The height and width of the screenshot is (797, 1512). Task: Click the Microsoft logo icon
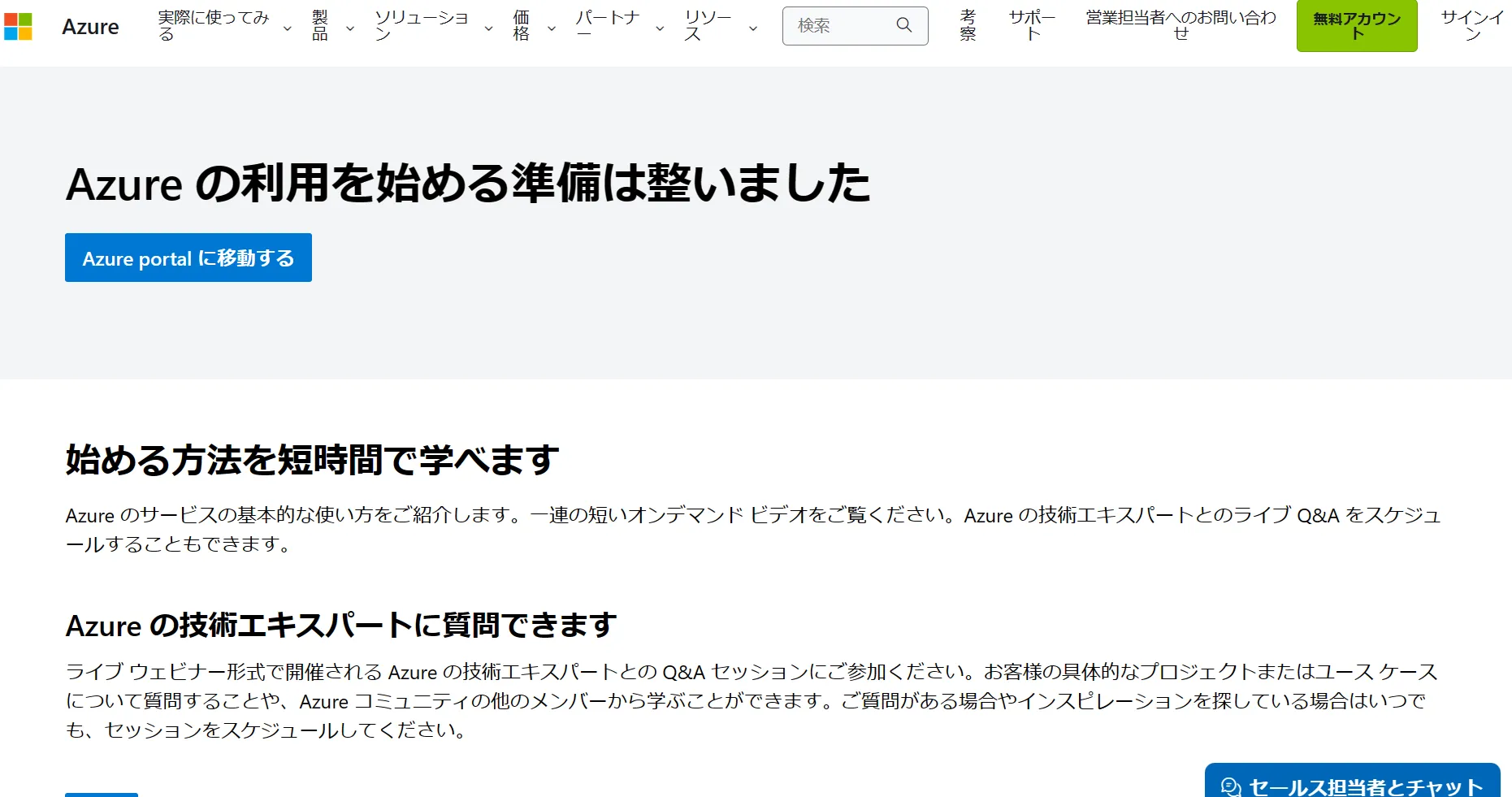tap(18, 27)
